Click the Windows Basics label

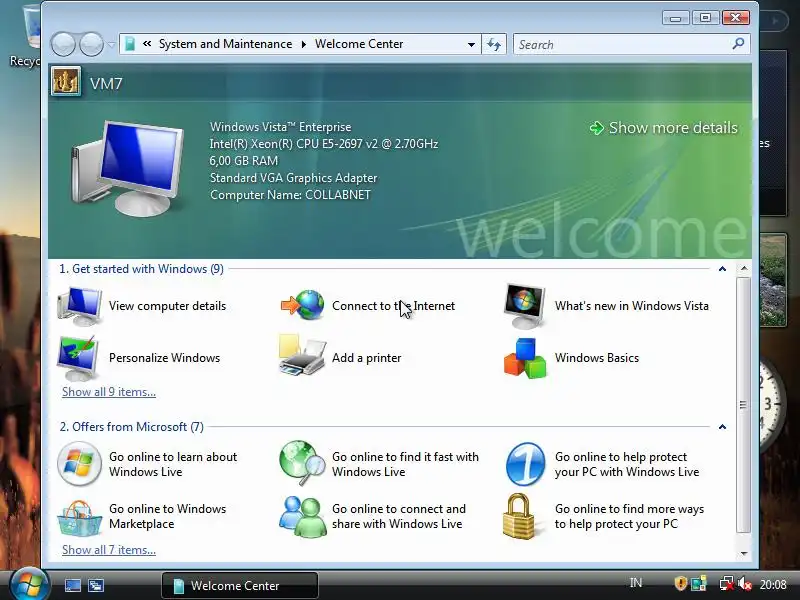click(x=597, y=358)
